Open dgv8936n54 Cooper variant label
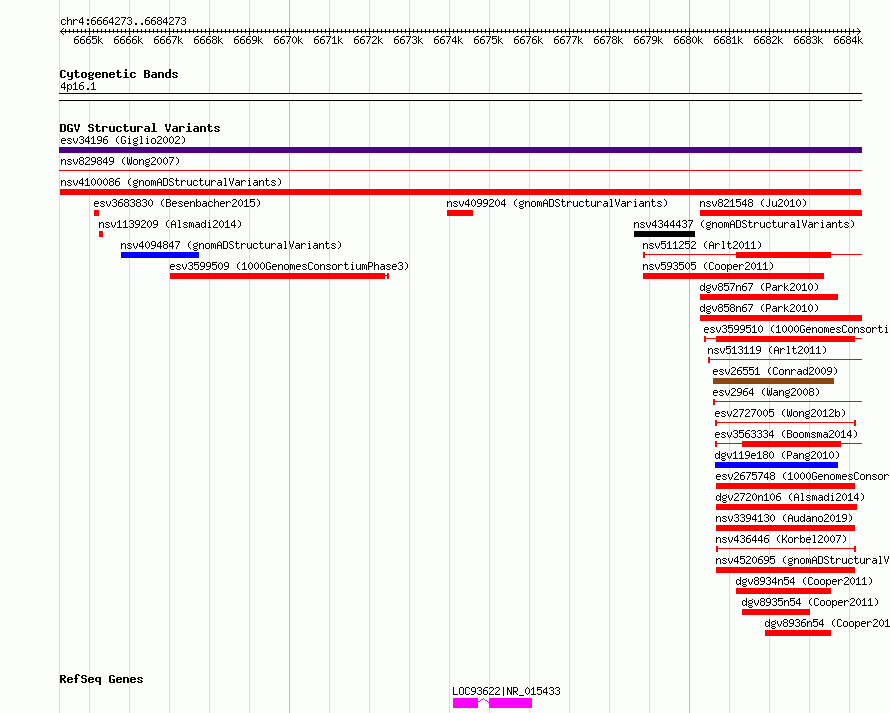Screen dimensions: 890x713 (x=827, y=623)
